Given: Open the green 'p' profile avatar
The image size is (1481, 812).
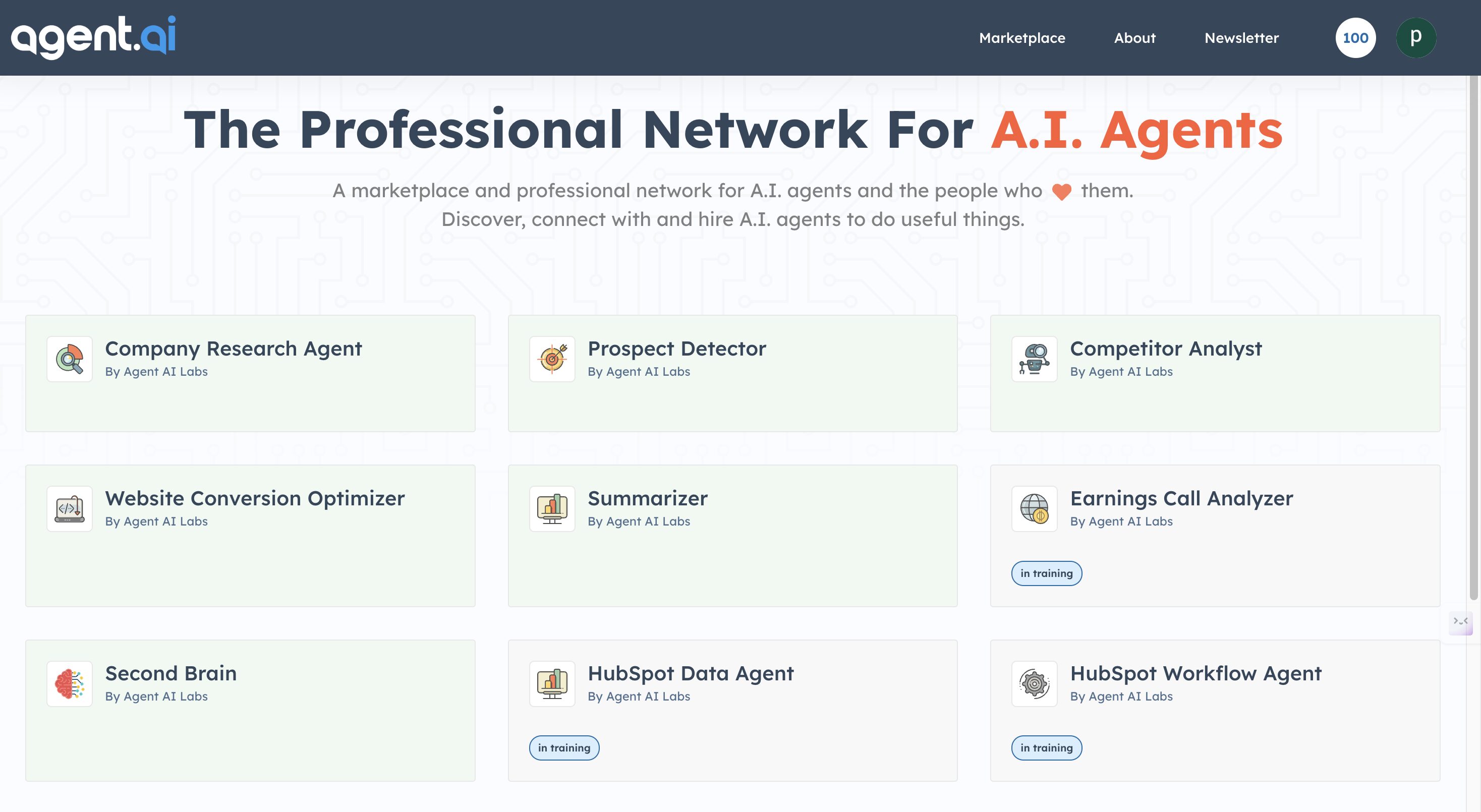Looking at the screenshot, I should 1415,38.
